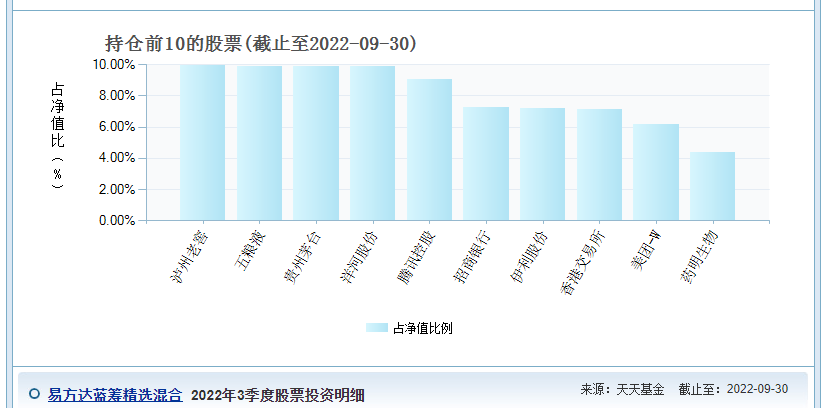Click the 2022年3季度股票投资明细 heading

pyautogui.click(x=277, y=395)
